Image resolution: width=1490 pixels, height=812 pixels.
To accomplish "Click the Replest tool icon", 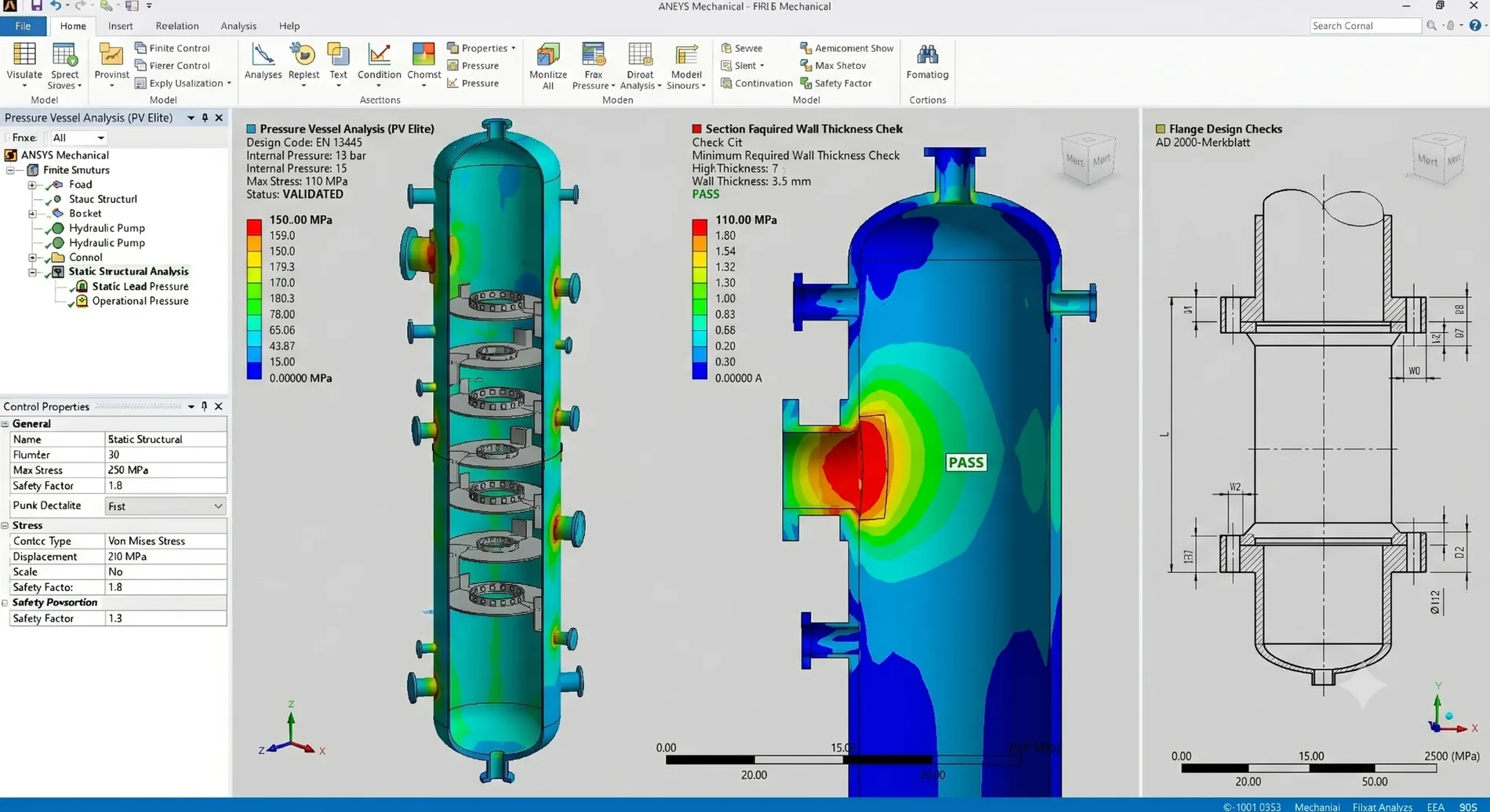I will pyautogui.click(x=303, y=66).
